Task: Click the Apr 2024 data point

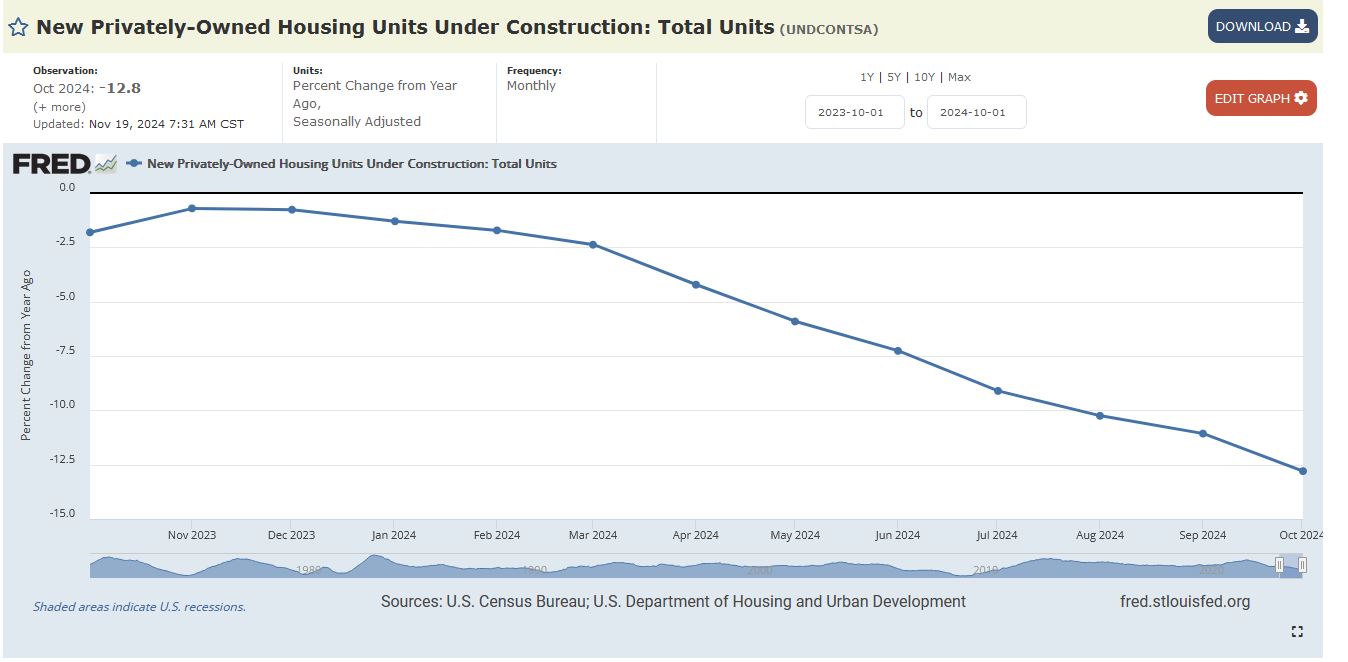Action: (x=696, y=285)
